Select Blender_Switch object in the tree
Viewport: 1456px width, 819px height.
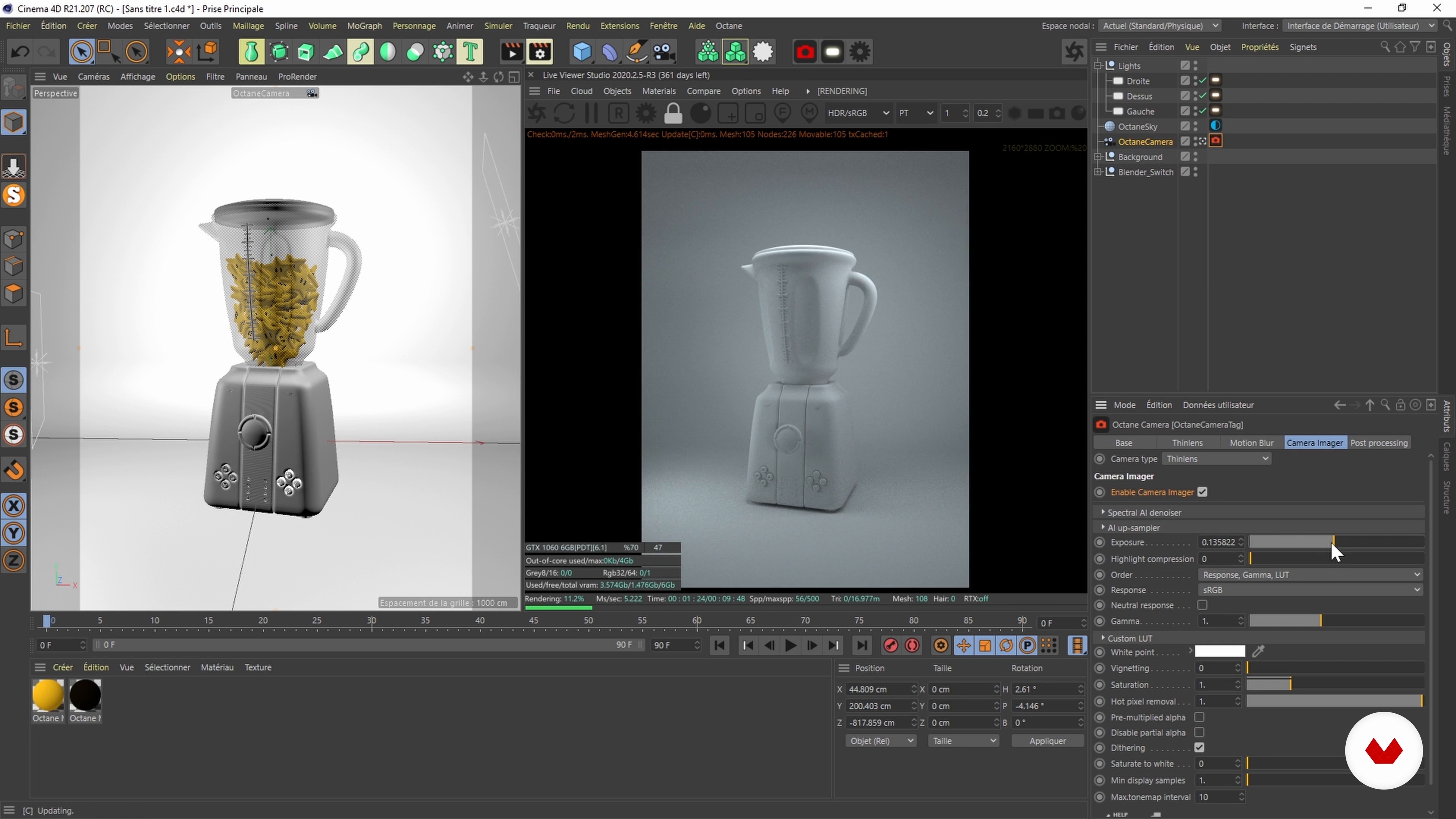(x=1145, y=172)
